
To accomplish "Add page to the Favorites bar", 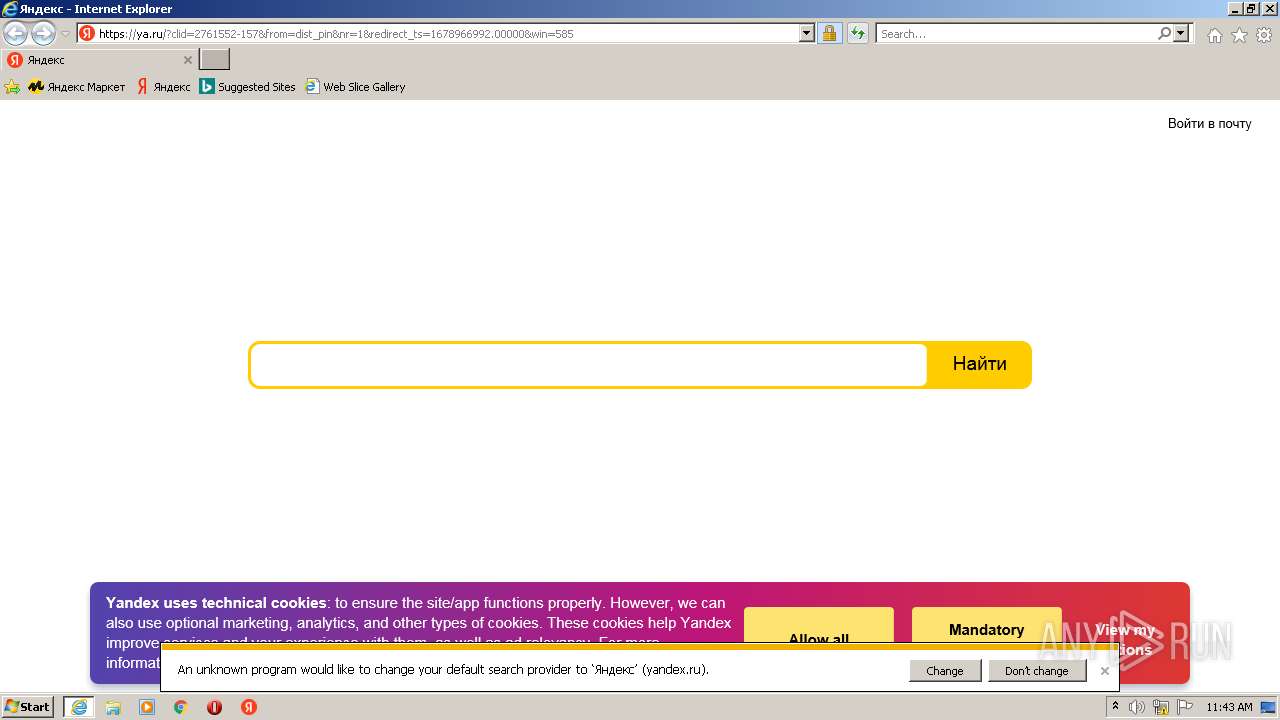I will click(x=12, y=87).
